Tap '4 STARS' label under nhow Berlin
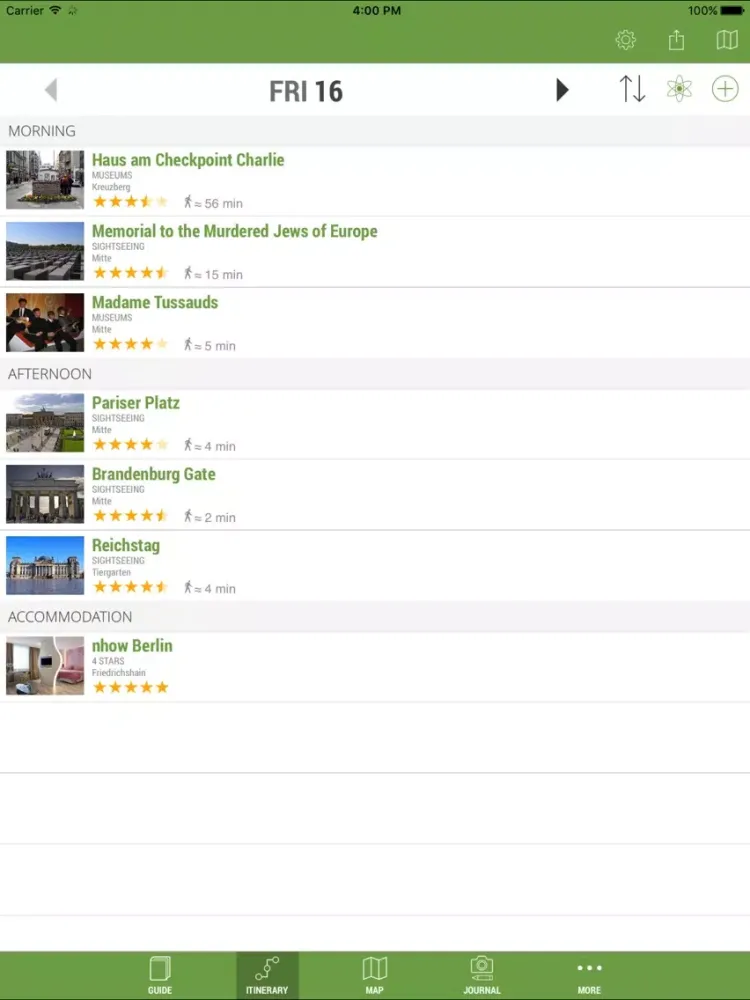This screenshot has width=750, height=1000. click(x=108, y=661)
